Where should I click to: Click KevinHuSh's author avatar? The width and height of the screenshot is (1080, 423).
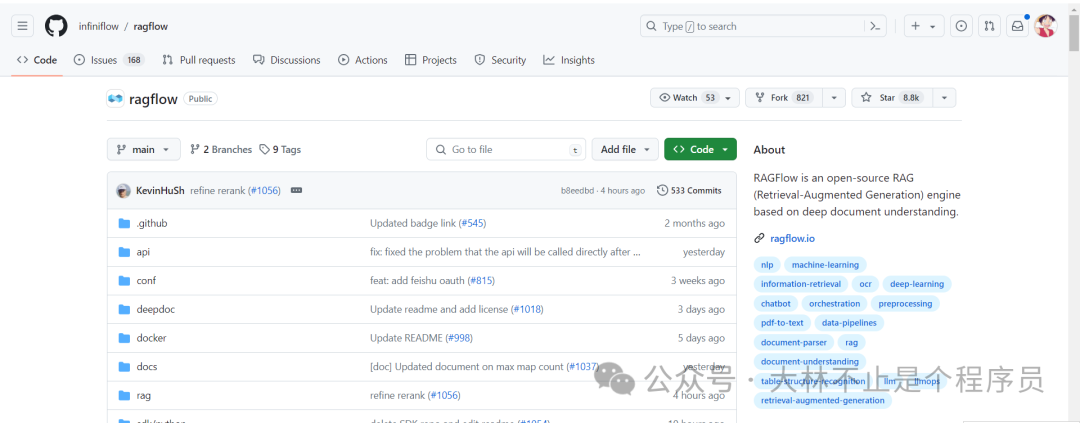coord(123,190)
